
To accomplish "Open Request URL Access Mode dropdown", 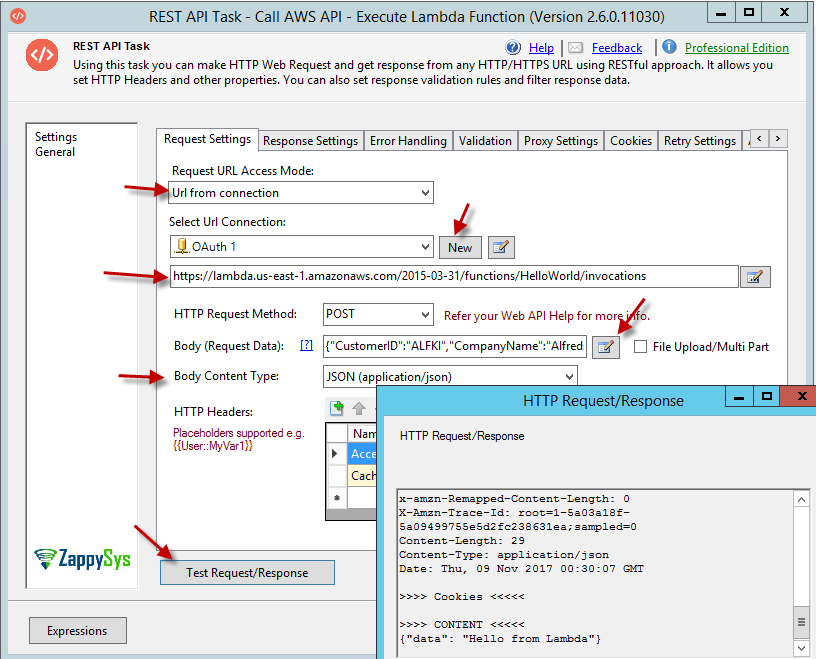I will click(301, 193).
